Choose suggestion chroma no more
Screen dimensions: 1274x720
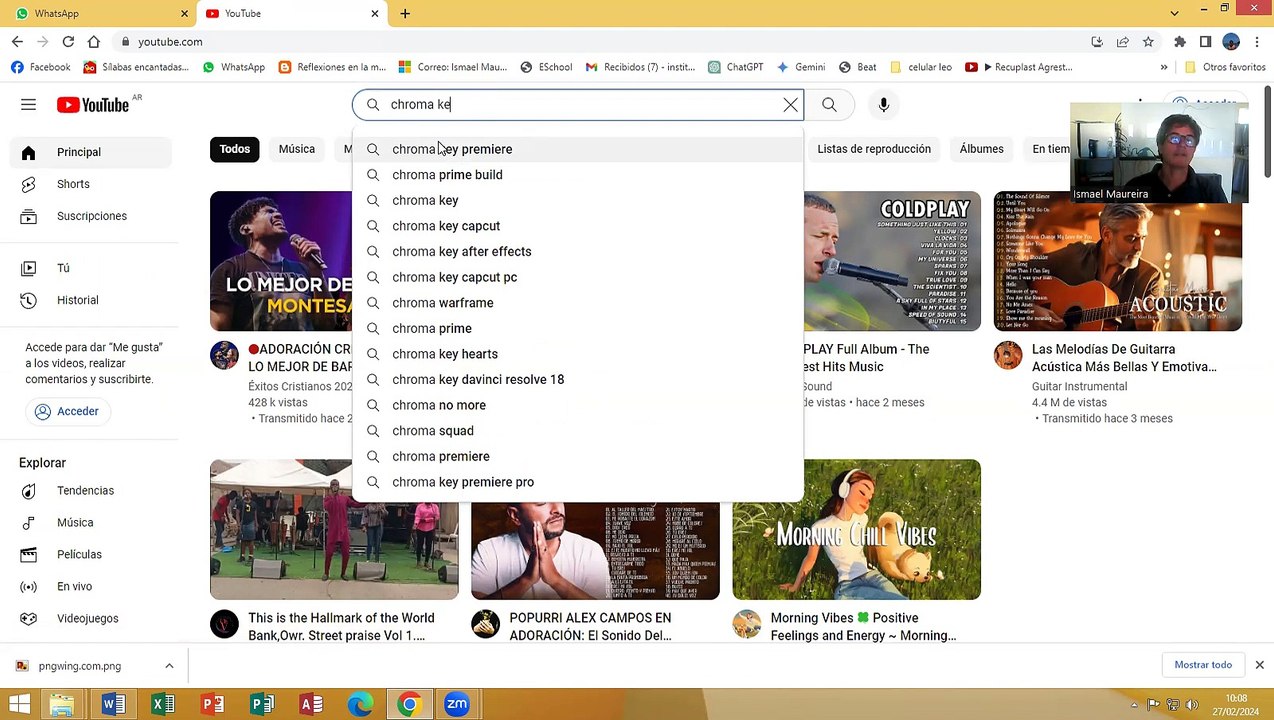pyautogui.click(x=577, y=405)
